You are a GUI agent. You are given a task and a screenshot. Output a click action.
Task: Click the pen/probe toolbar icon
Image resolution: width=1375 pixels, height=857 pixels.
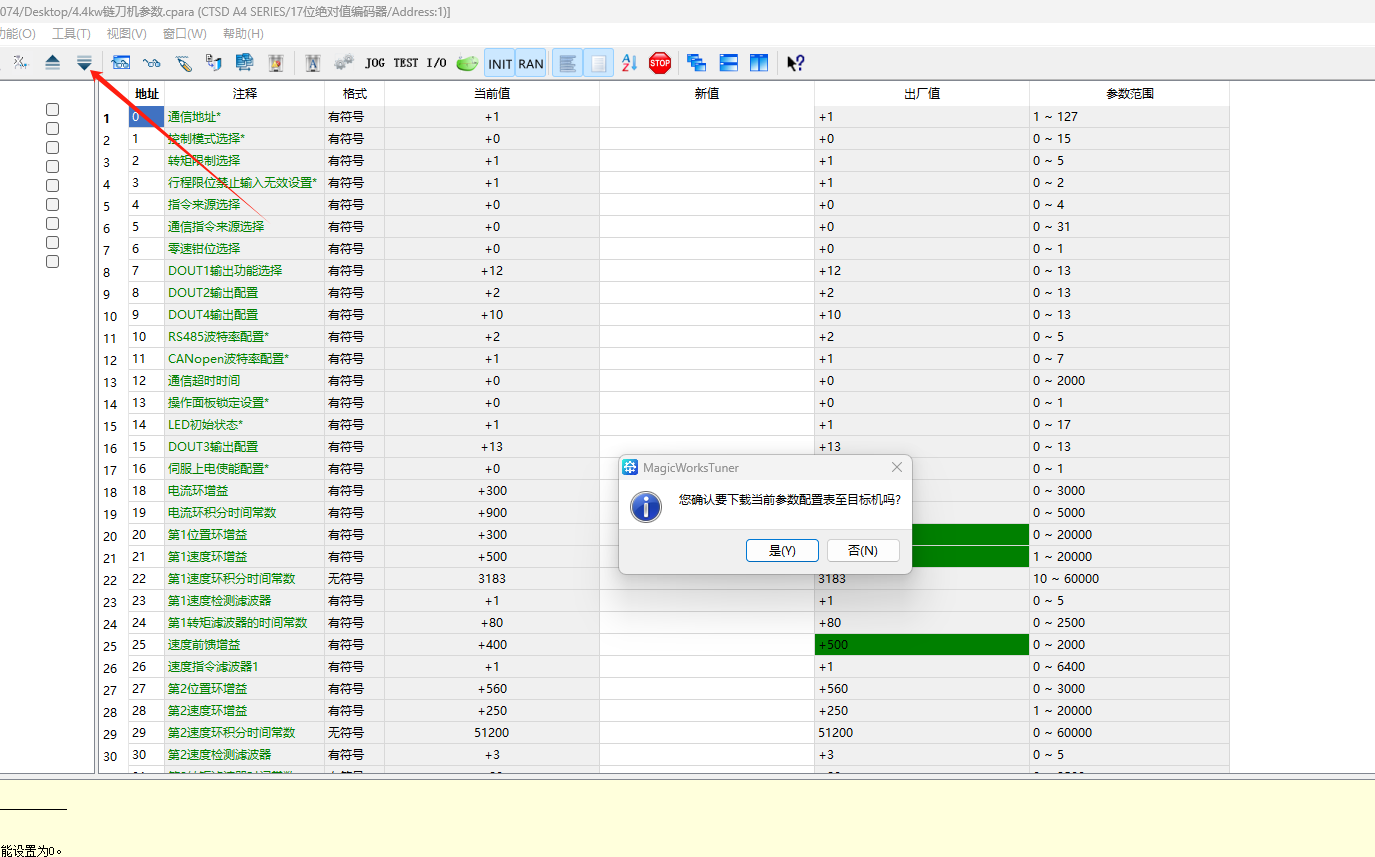point(183,63)
